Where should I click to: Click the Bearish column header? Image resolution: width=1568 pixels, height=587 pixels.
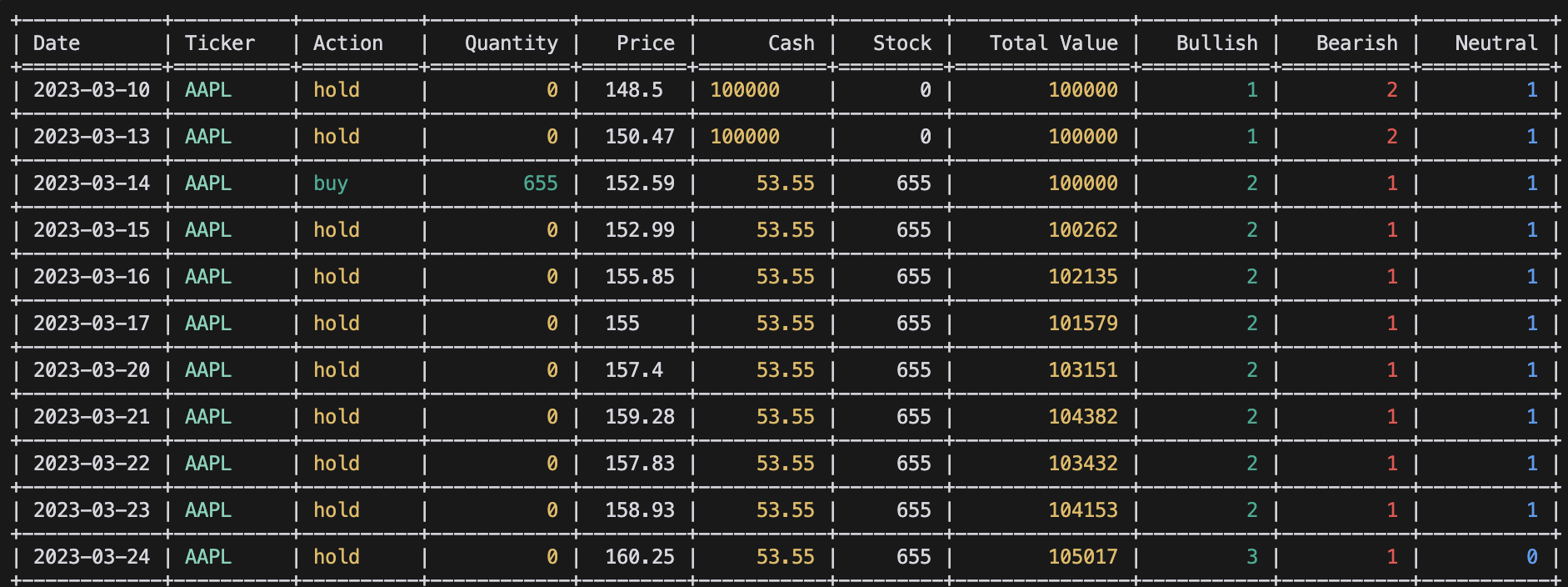pyautogui.click(x=1356, y=43)
